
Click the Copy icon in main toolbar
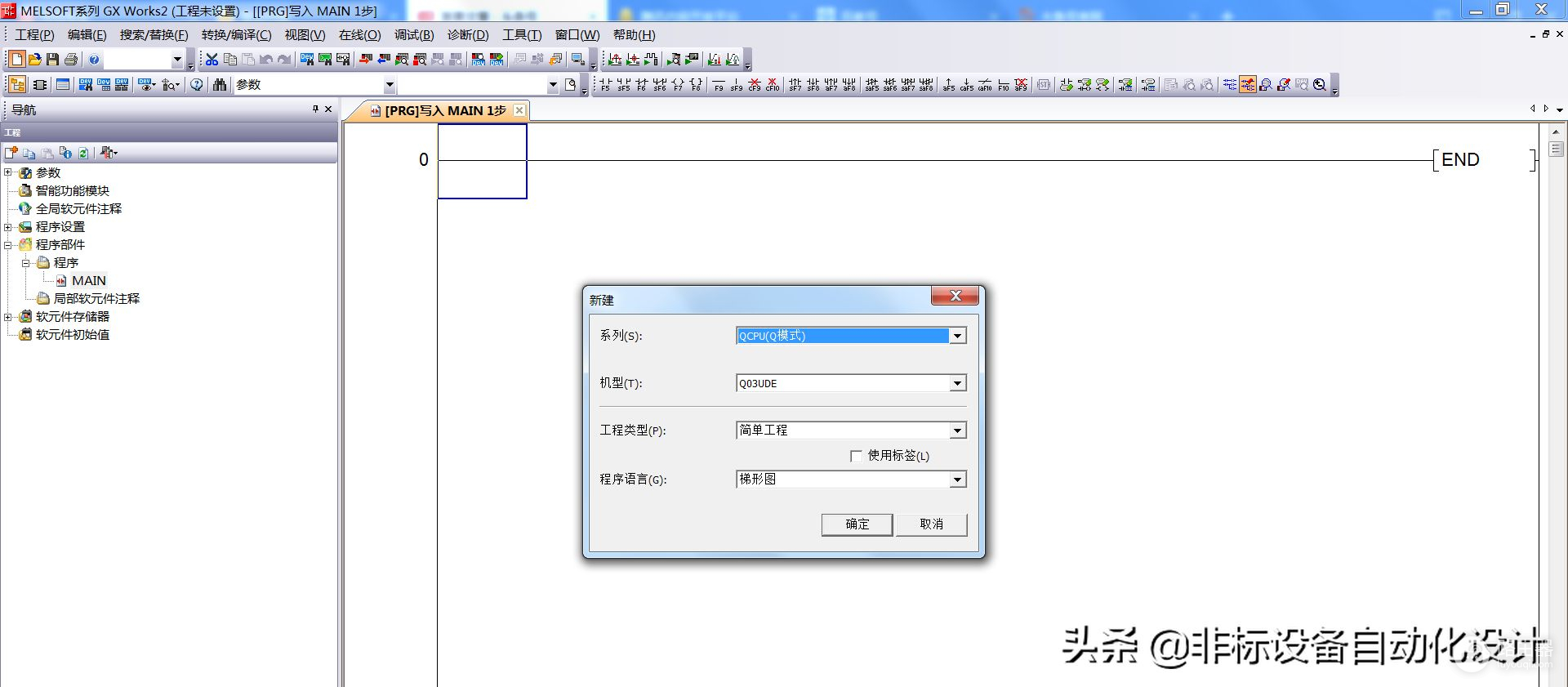230,59
